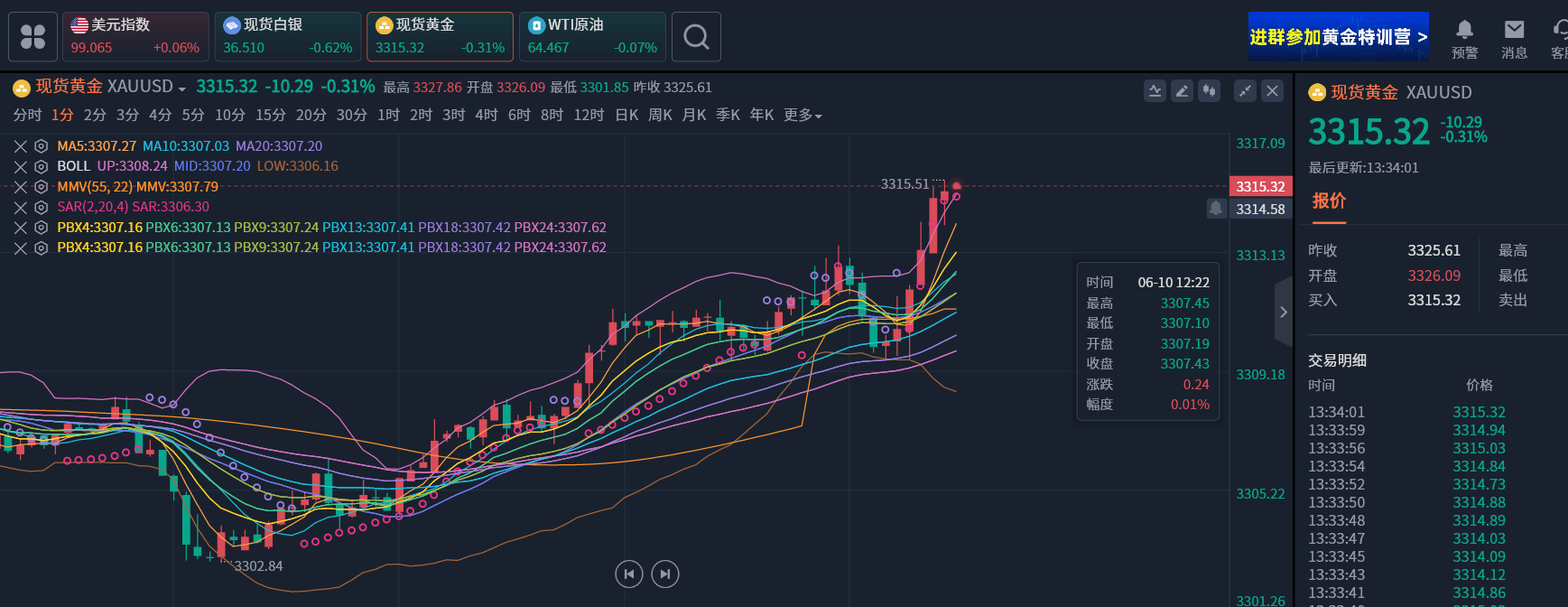Switch to the 报价 tab
Image resolution: width=1568 pixels, height=607 pixels.
click(1329, 201)
